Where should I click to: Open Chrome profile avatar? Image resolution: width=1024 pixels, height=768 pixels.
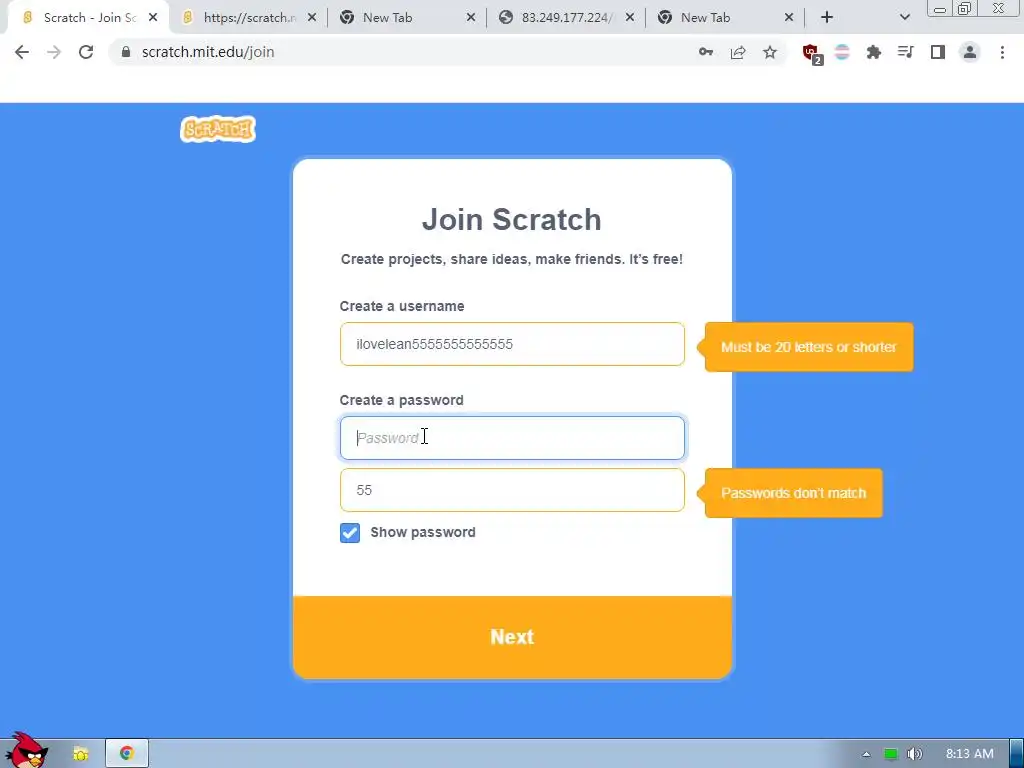(x=970, y=52)
